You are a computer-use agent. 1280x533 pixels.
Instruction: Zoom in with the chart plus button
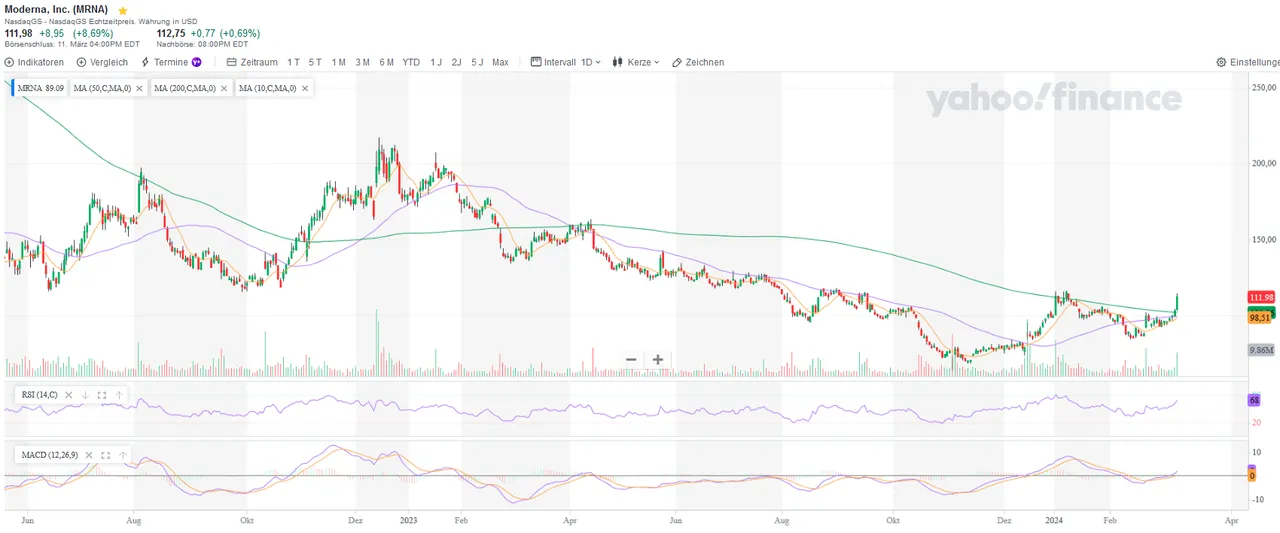(658, 359)
